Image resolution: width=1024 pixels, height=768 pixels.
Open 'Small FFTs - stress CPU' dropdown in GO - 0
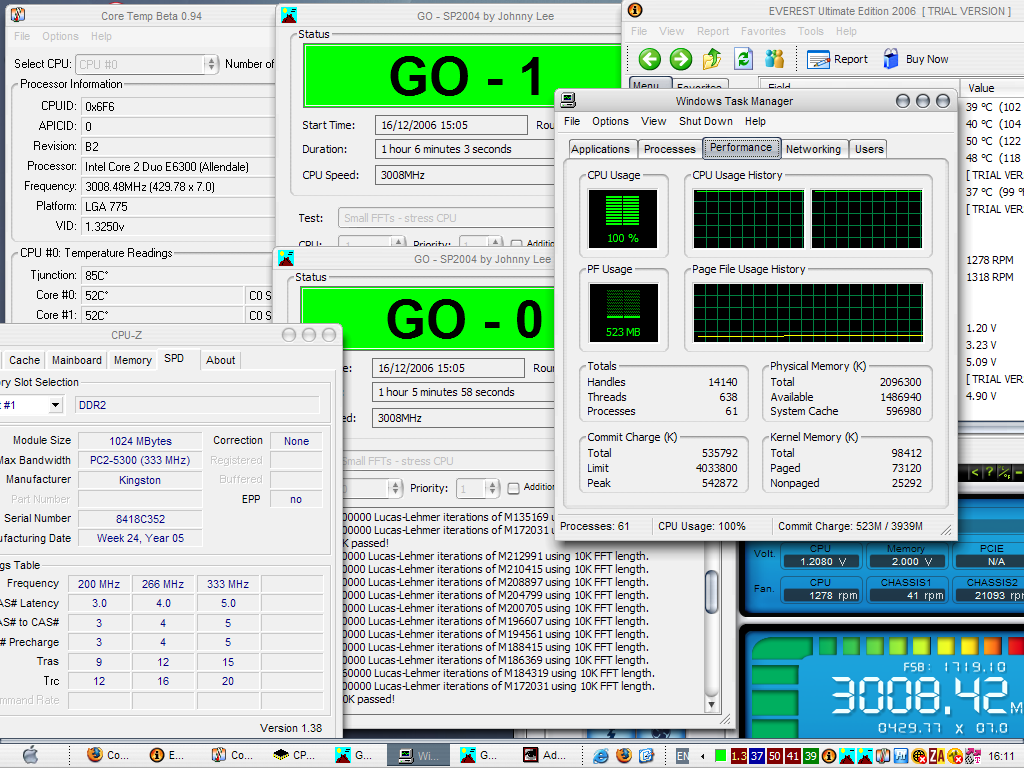pos(449,461)
